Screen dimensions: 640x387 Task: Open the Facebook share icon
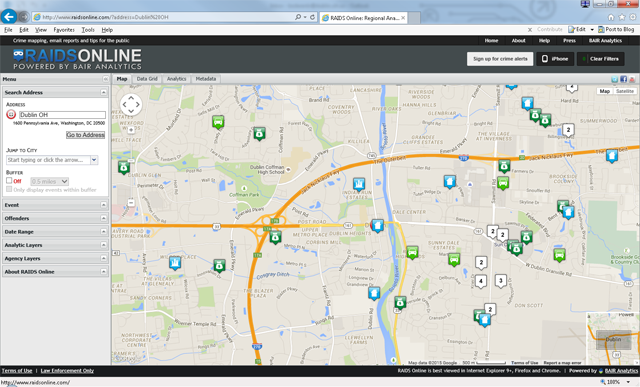623,79
